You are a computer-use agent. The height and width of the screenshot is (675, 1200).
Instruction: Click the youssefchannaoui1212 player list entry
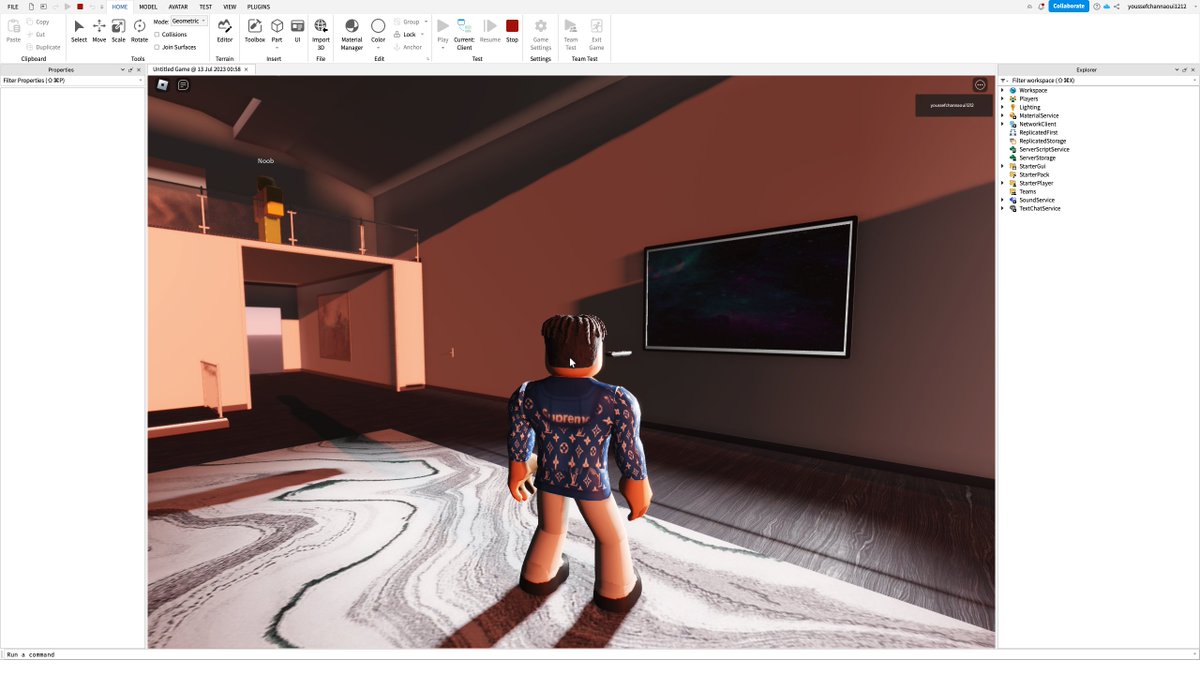coord(953,105)
